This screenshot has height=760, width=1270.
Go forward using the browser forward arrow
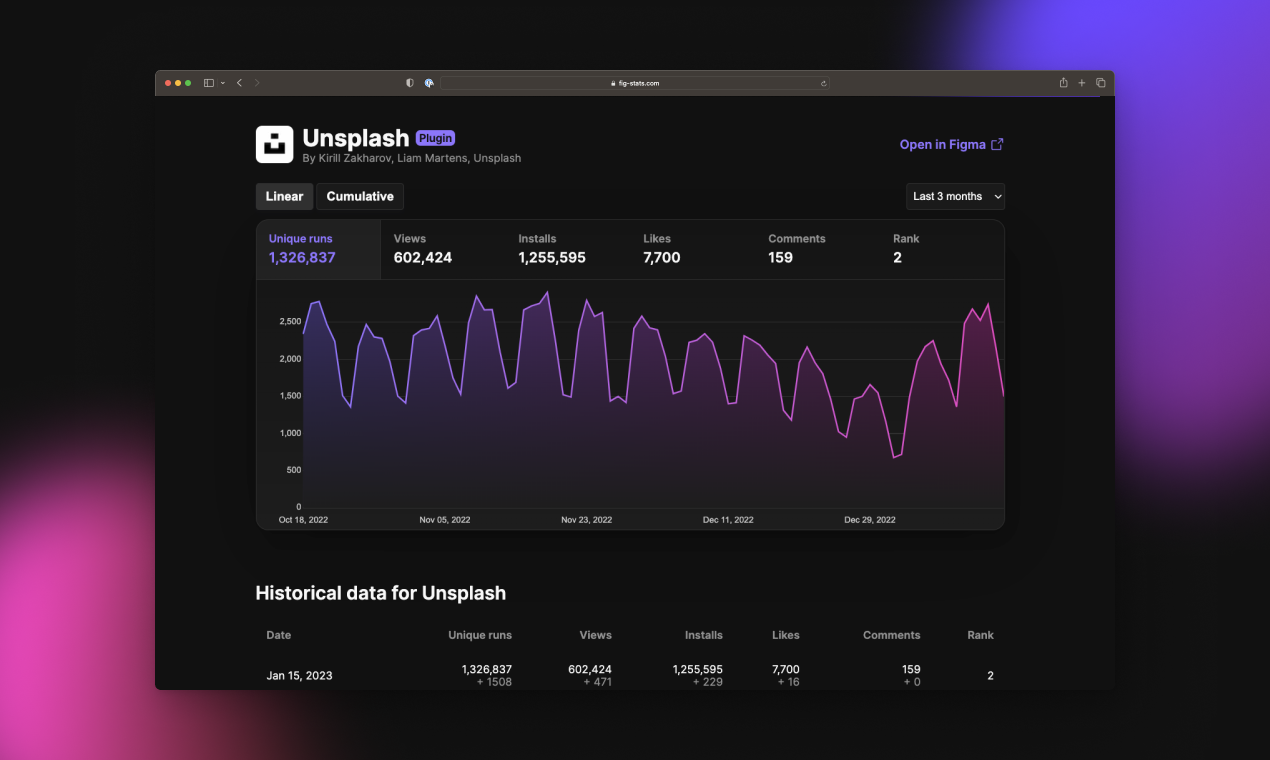pyautogui.click(x=257, y=83)
